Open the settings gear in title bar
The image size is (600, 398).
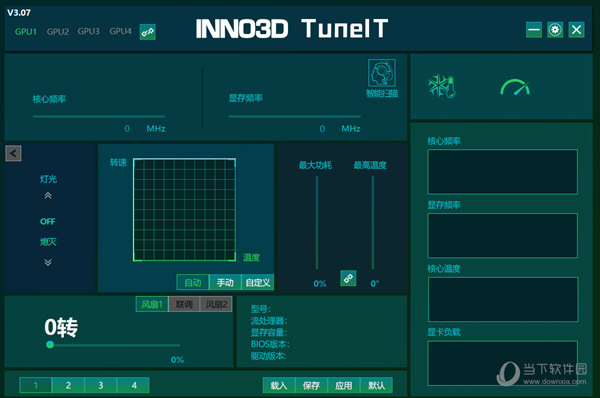[x=555, y=30]
